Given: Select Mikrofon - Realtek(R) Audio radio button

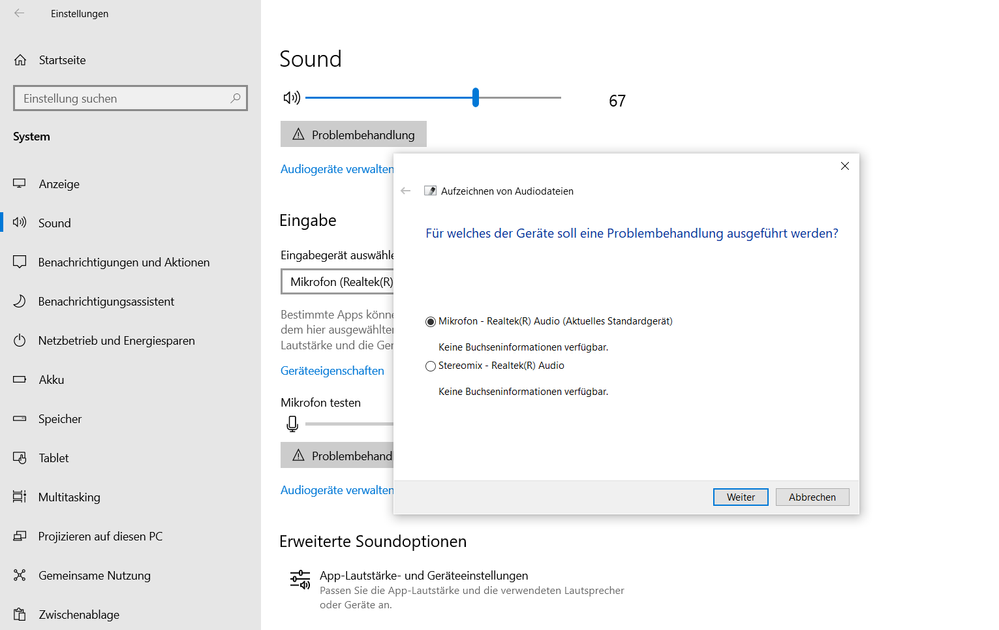Looking at the screenshot, I should coord(431,322).
